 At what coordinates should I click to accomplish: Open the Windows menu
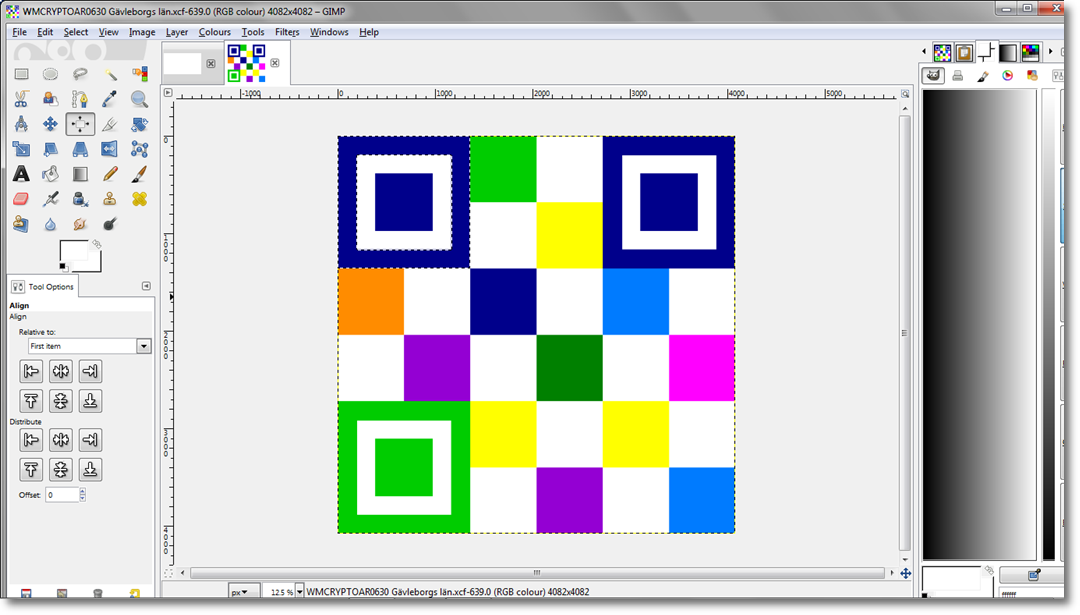pos(329,32)
